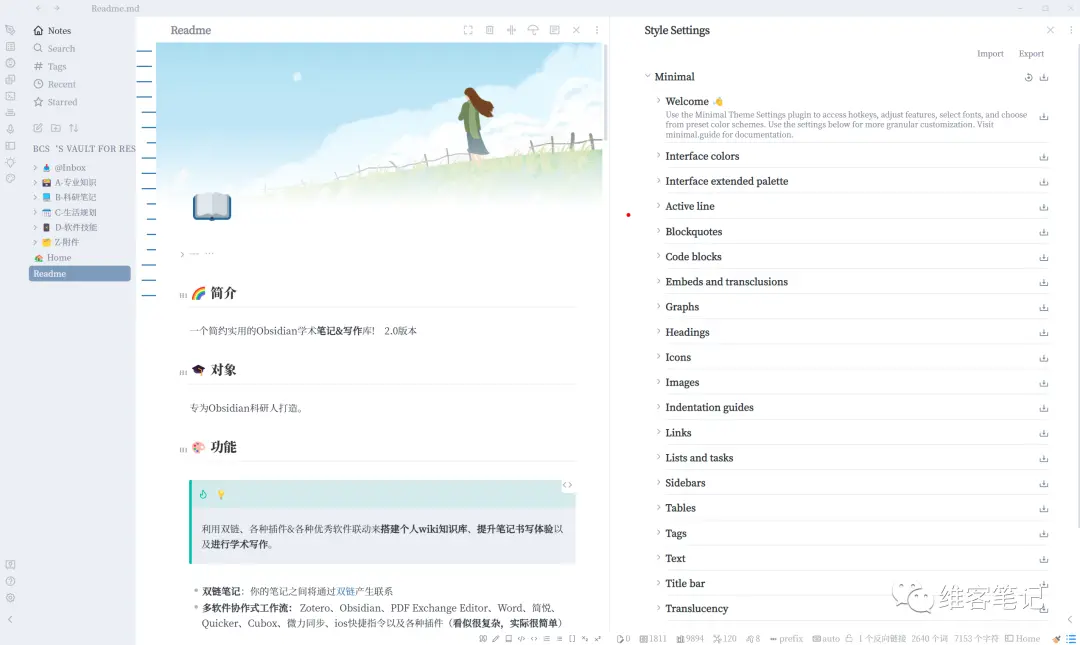Expand the Translucency section
The height and width of the screenshot is (645, 1080).
tap(658, 608)
